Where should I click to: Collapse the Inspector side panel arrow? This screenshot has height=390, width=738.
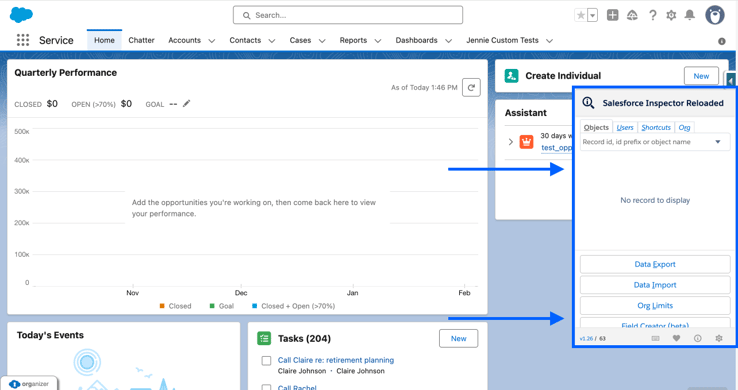pyautogui.click(x=730, y=81)
